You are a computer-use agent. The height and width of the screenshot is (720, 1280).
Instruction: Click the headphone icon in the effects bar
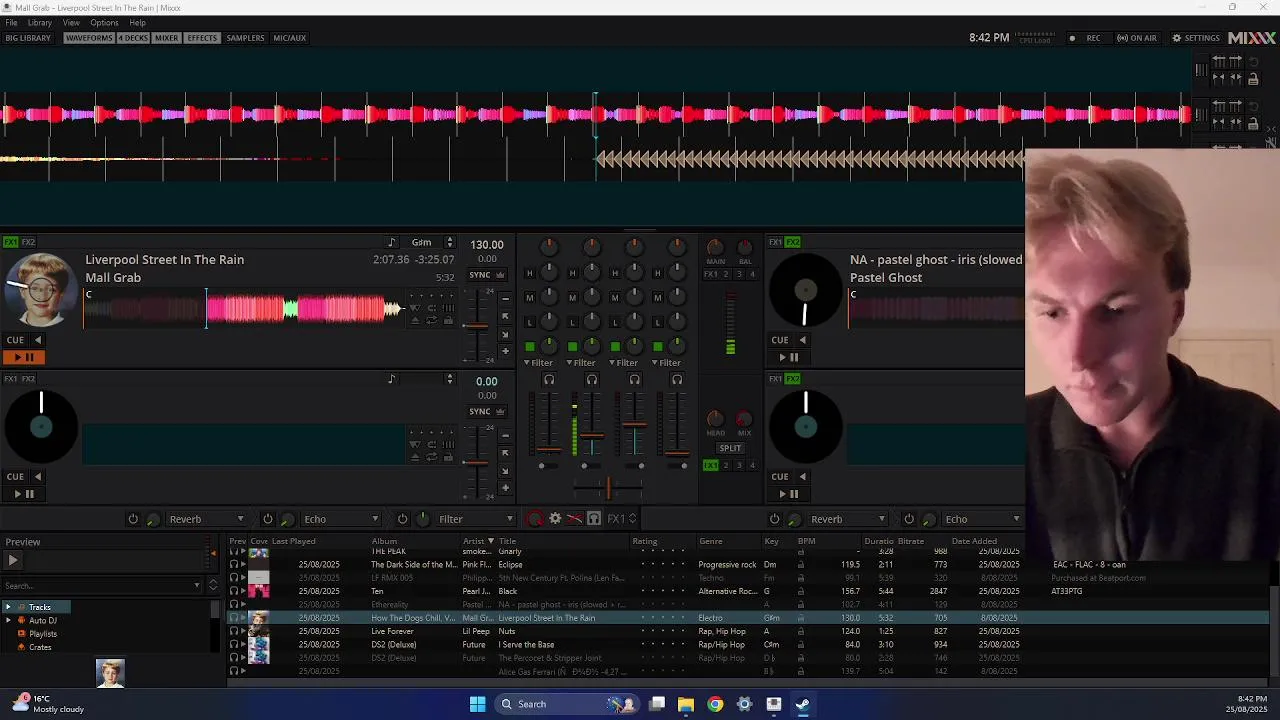(x=594, y=519)
